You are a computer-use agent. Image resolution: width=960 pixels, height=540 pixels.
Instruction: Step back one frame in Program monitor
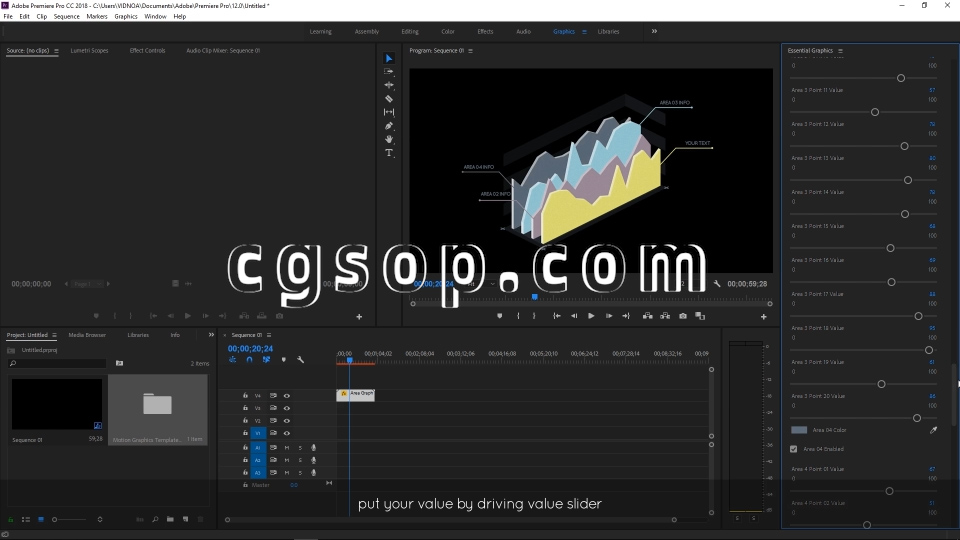tap(574, 316)
